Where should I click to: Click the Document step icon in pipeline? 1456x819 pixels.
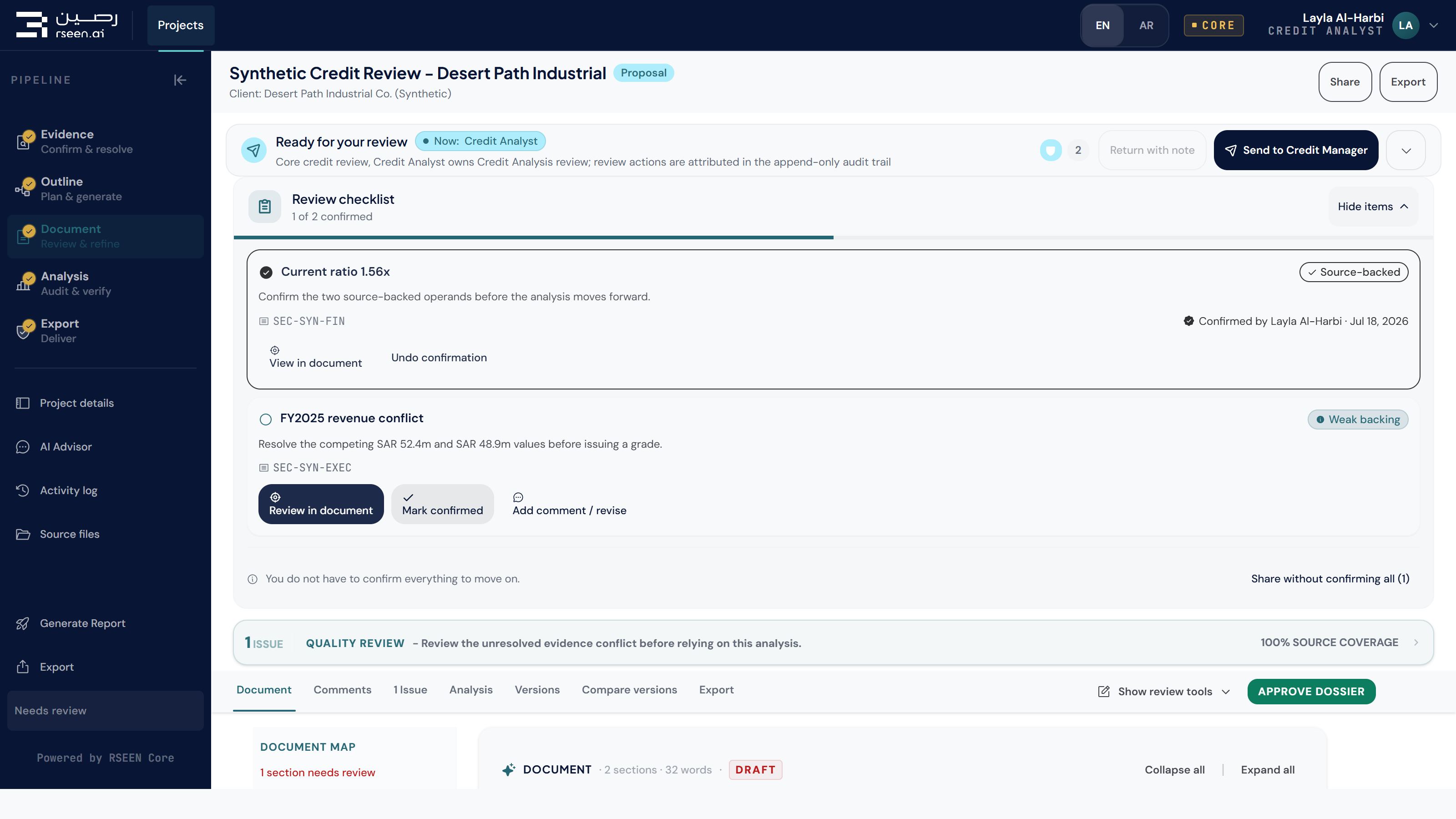(24, 236)
